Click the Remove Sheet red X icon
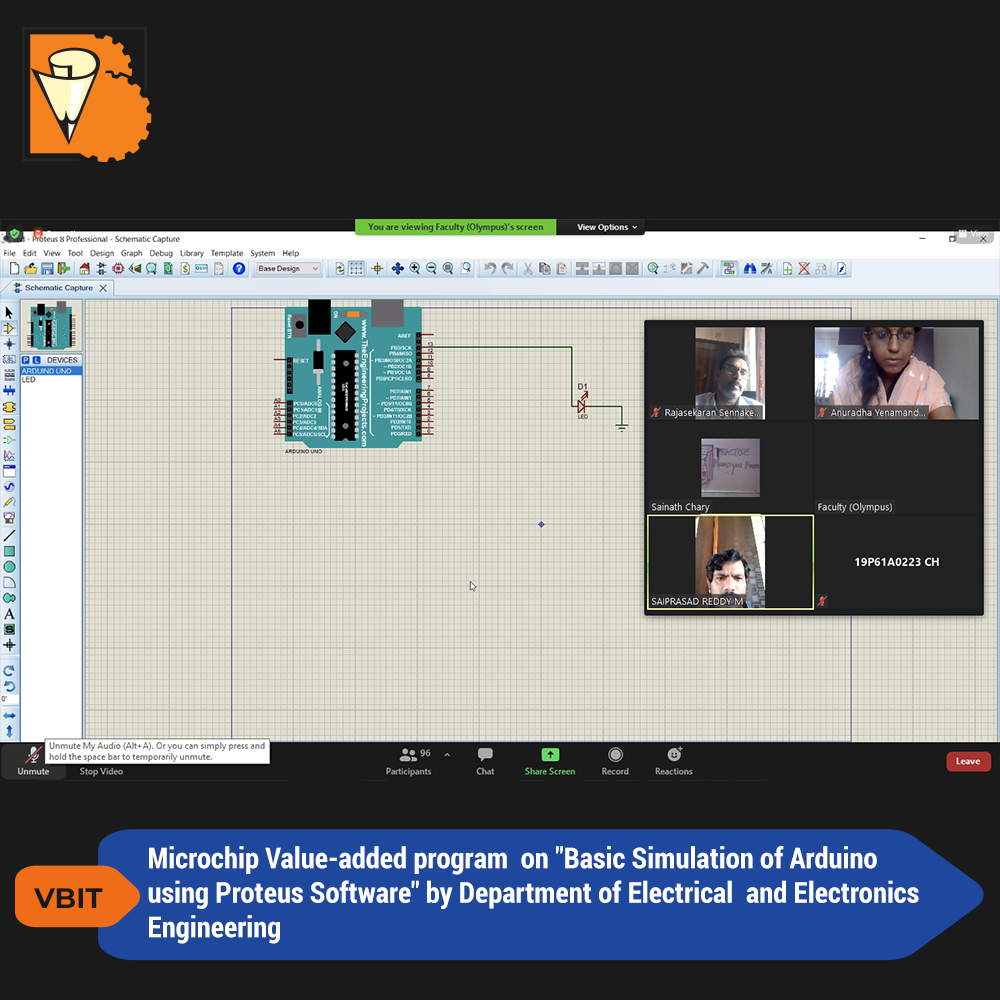Viewport: 1000px width, 1000px height. pos(804,268)
